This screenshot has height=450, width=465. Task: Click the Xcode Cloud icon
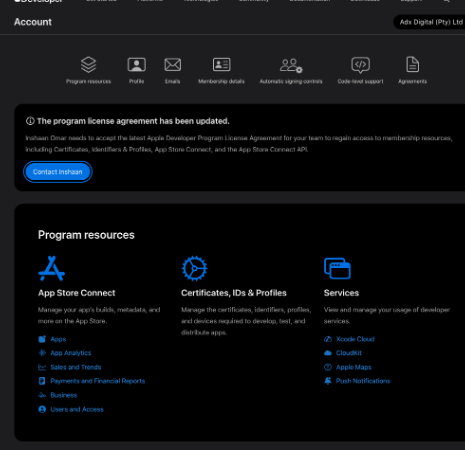point(328,339)
